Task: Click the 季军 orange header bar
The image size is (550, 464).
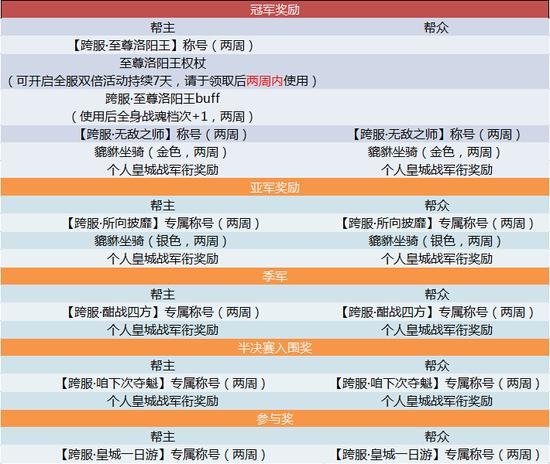Action: pos(275,276)
